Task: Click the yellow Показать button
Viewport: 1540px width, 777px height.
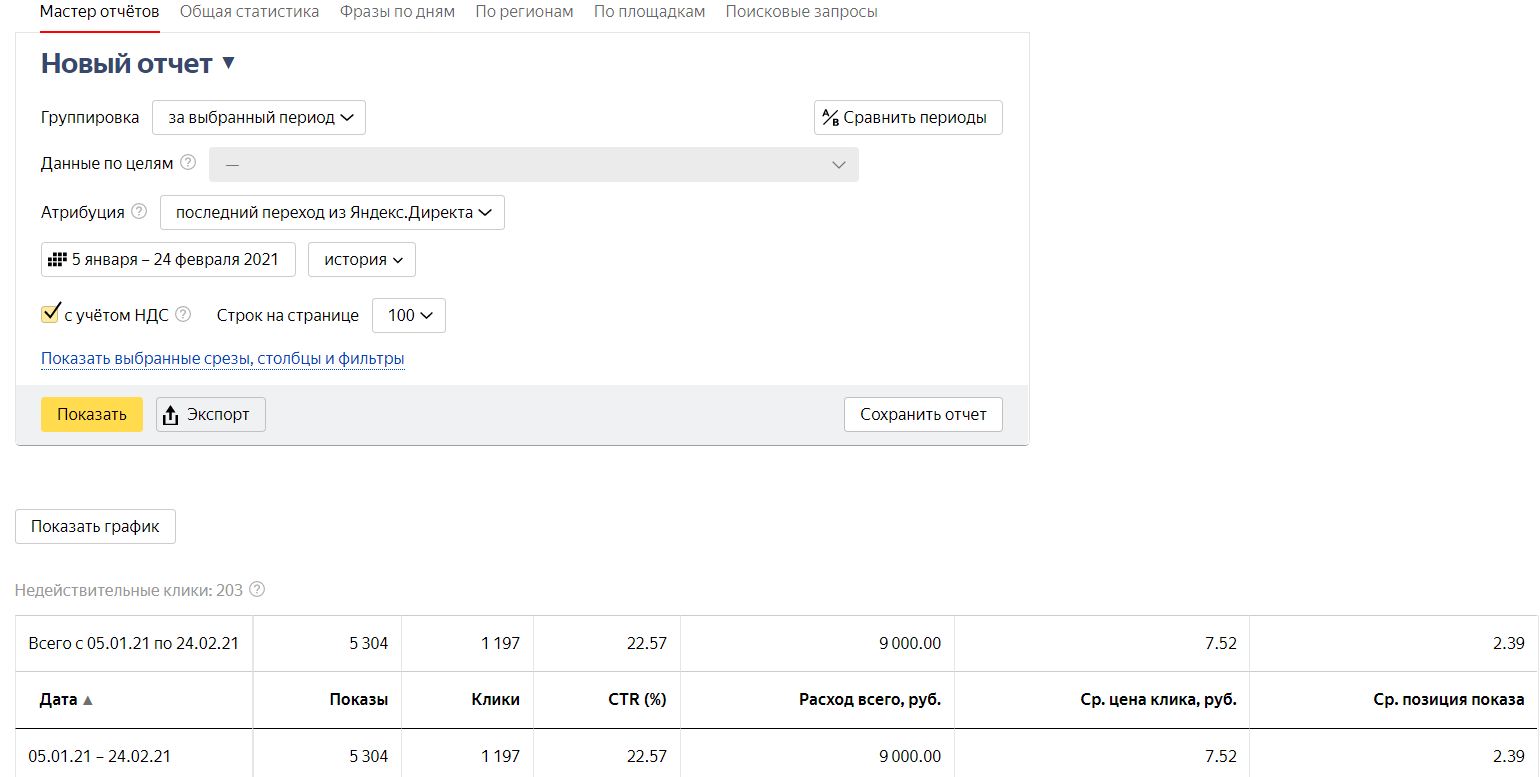Action: pos(92,414)
